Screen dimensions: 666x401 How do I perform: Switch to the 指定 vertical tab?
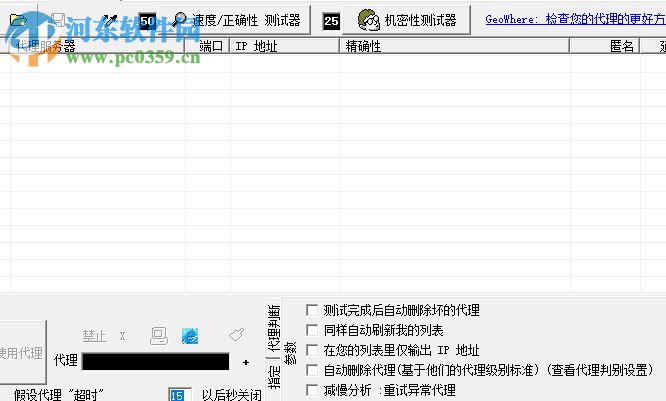(274, 378)
